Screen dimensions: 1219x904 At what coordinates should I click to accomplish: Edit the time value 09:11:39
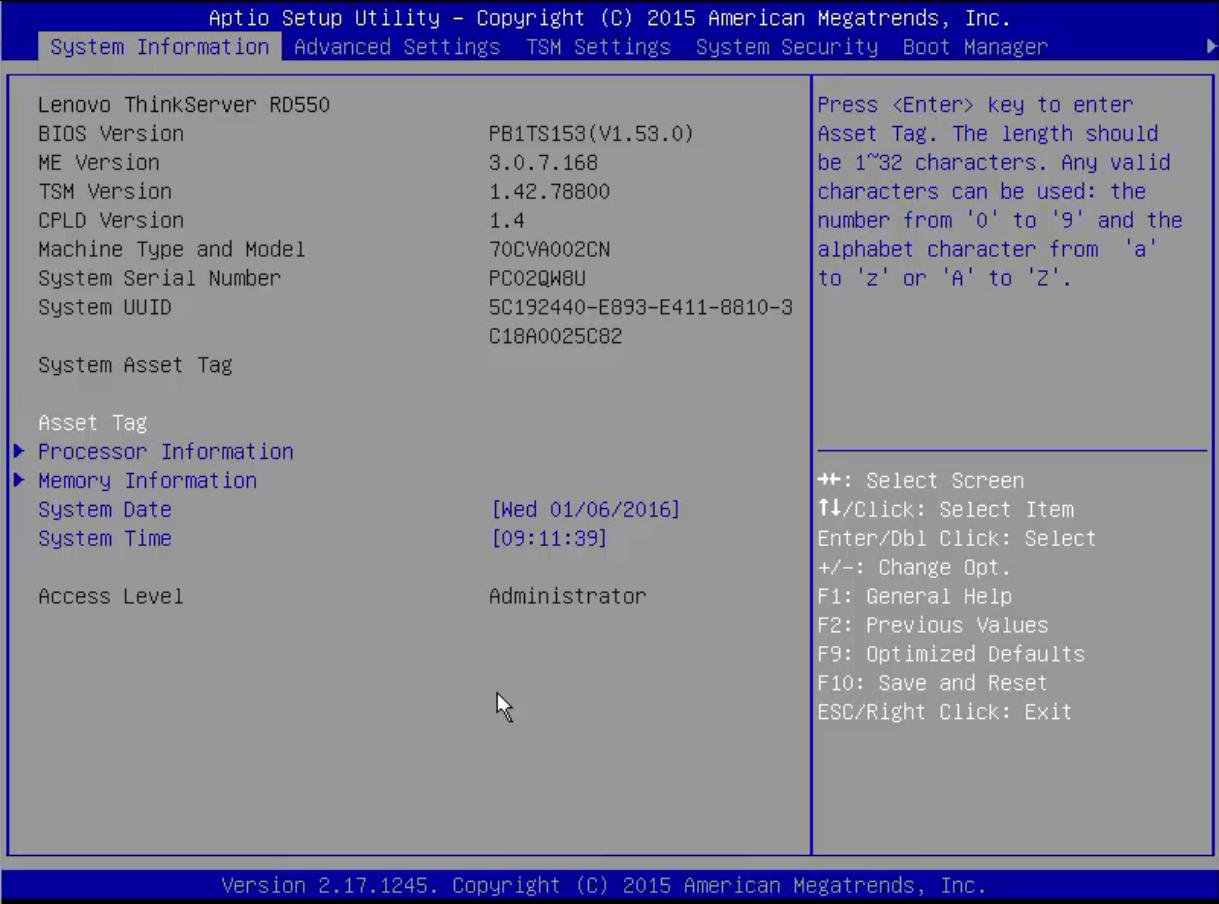tap(548, 538)
